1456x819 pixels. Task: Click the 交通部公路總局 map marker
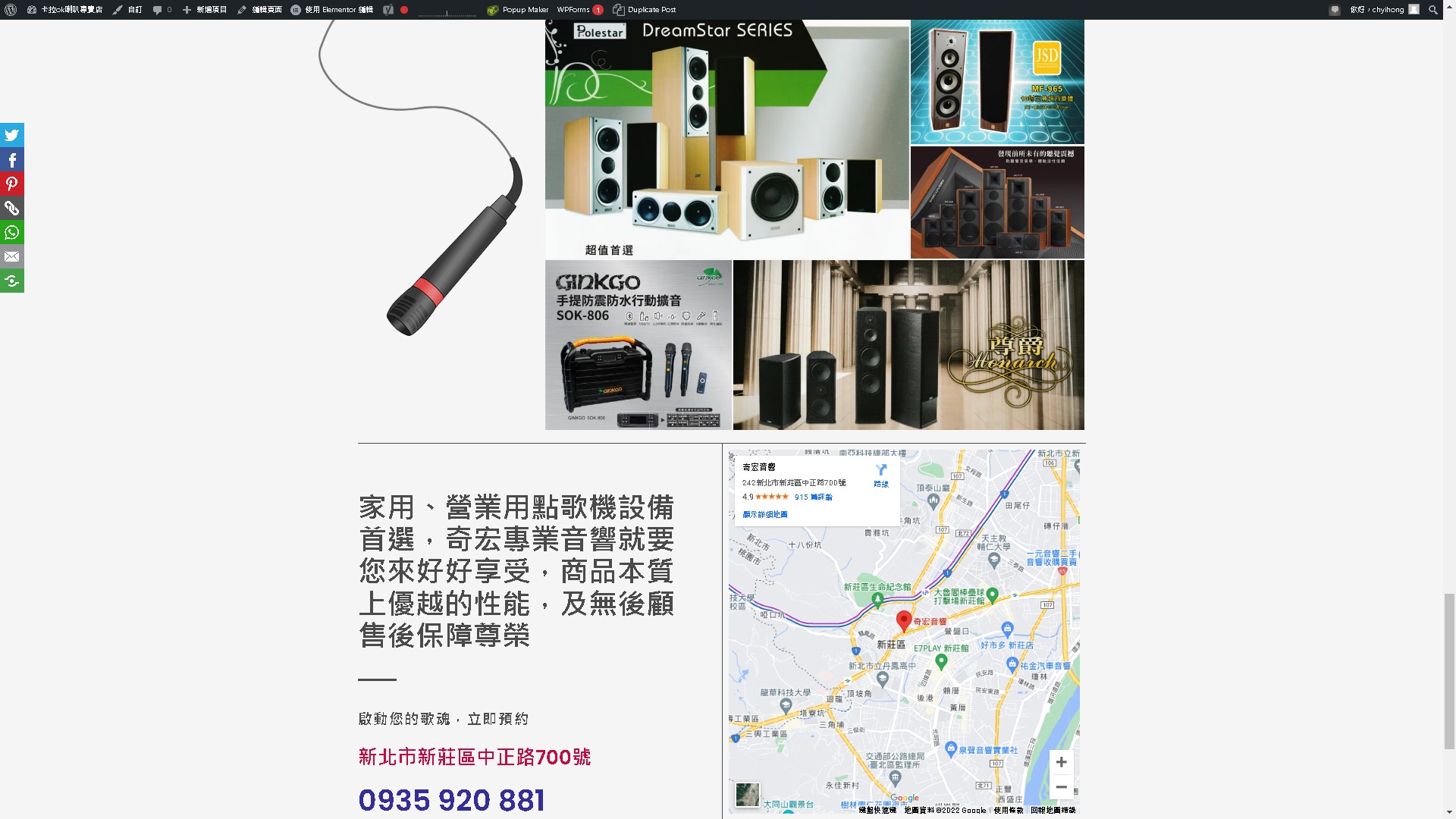pos(896,777)
